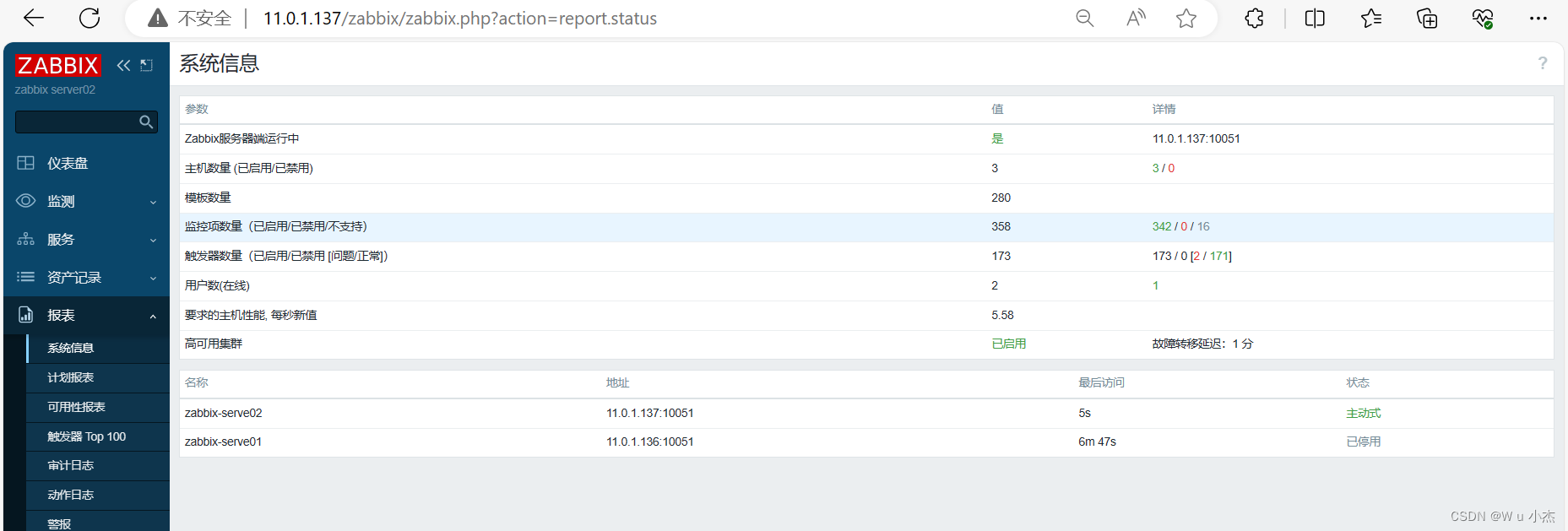Click 已启用 high availability value
This screenshot has width=1568, height=531.
[1008, 344]
